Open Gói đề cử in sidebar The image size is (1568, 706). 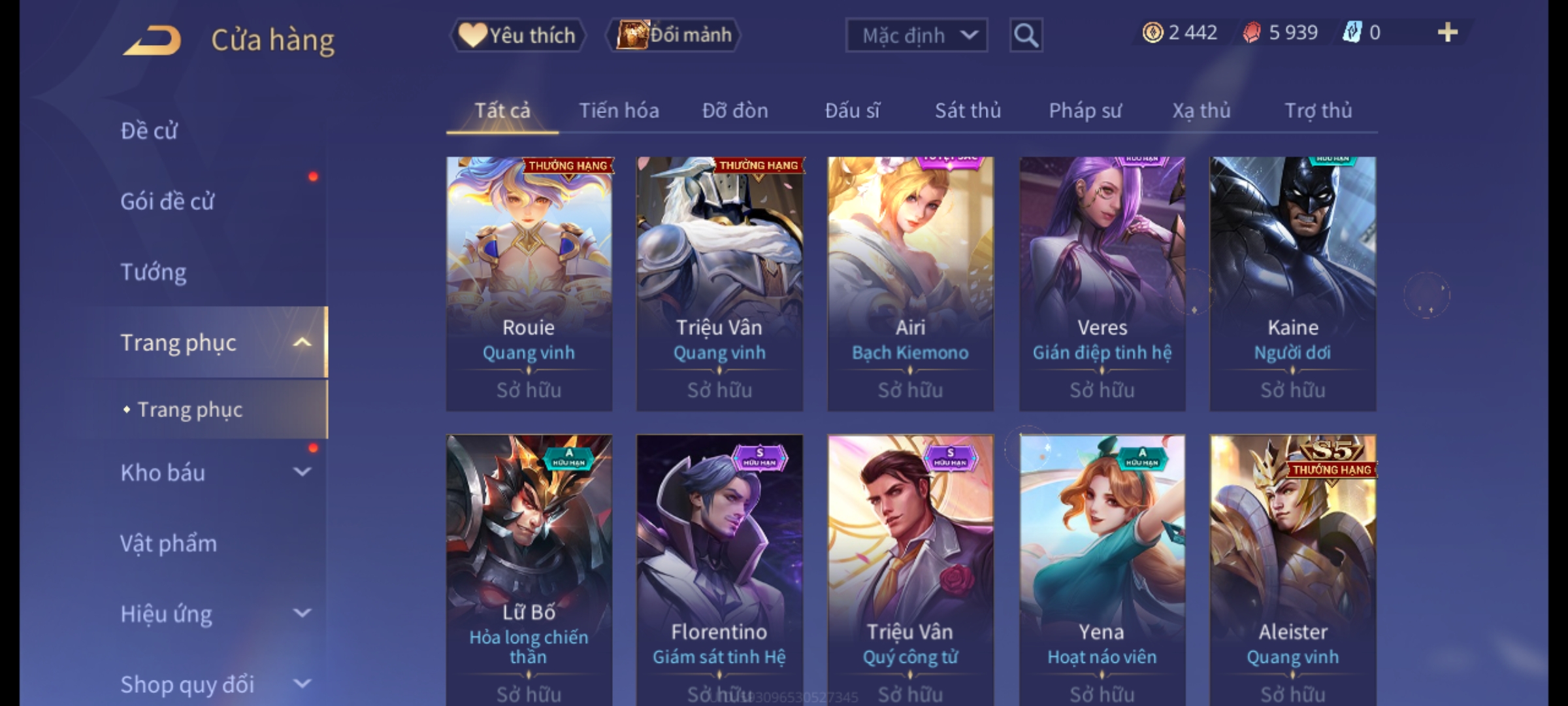click(x=167, y=201)
